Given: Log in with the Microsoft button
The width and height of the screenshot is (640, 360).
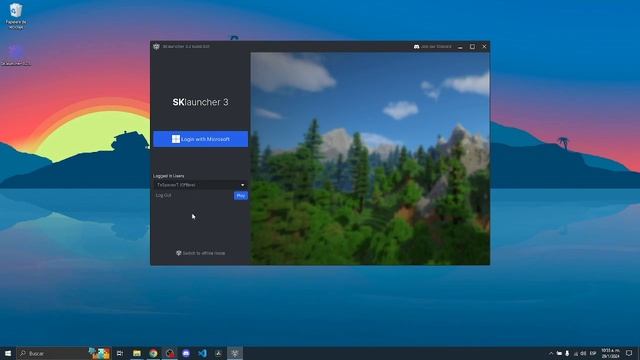Looking at the screenshot, I should click(x=200, y=139).
